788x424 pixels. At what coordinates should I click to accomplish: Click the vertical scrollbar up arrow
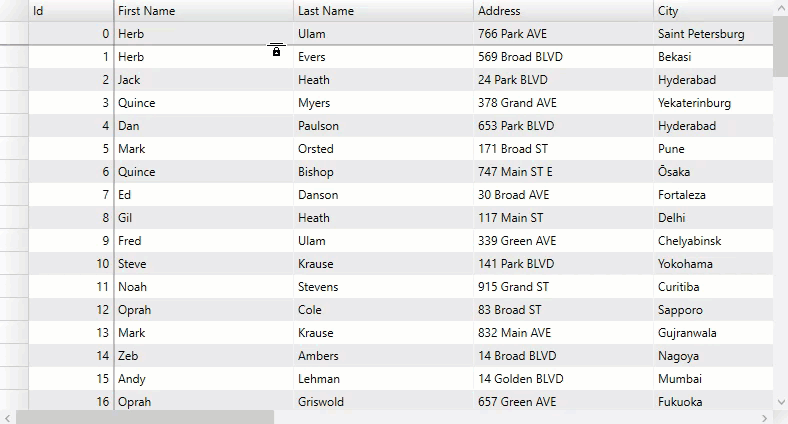780,8
